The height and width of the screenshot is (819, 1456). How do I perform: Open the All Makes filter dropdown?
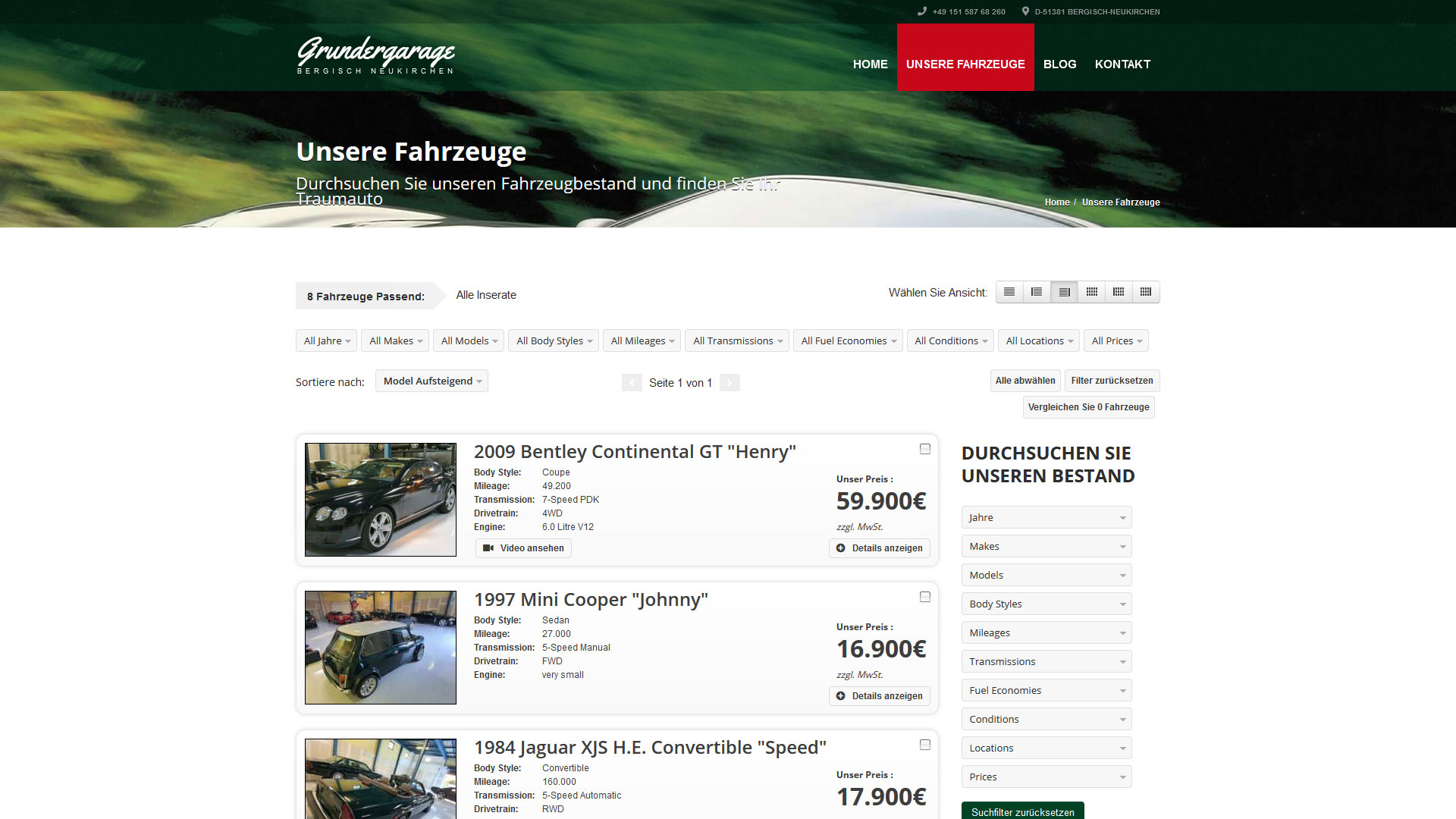coord(395,340)
